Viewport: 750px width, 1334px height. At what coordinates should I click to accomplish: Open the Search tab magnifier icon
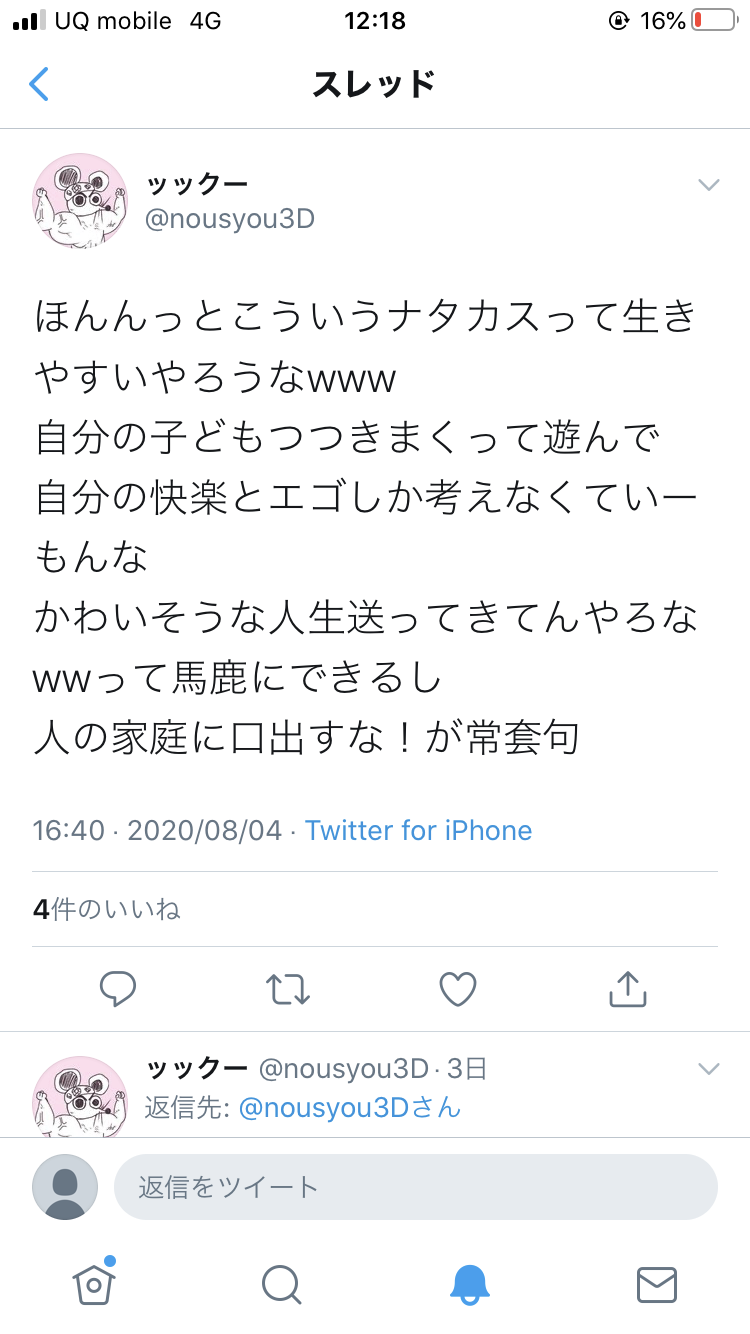[x=281, y=1284]
